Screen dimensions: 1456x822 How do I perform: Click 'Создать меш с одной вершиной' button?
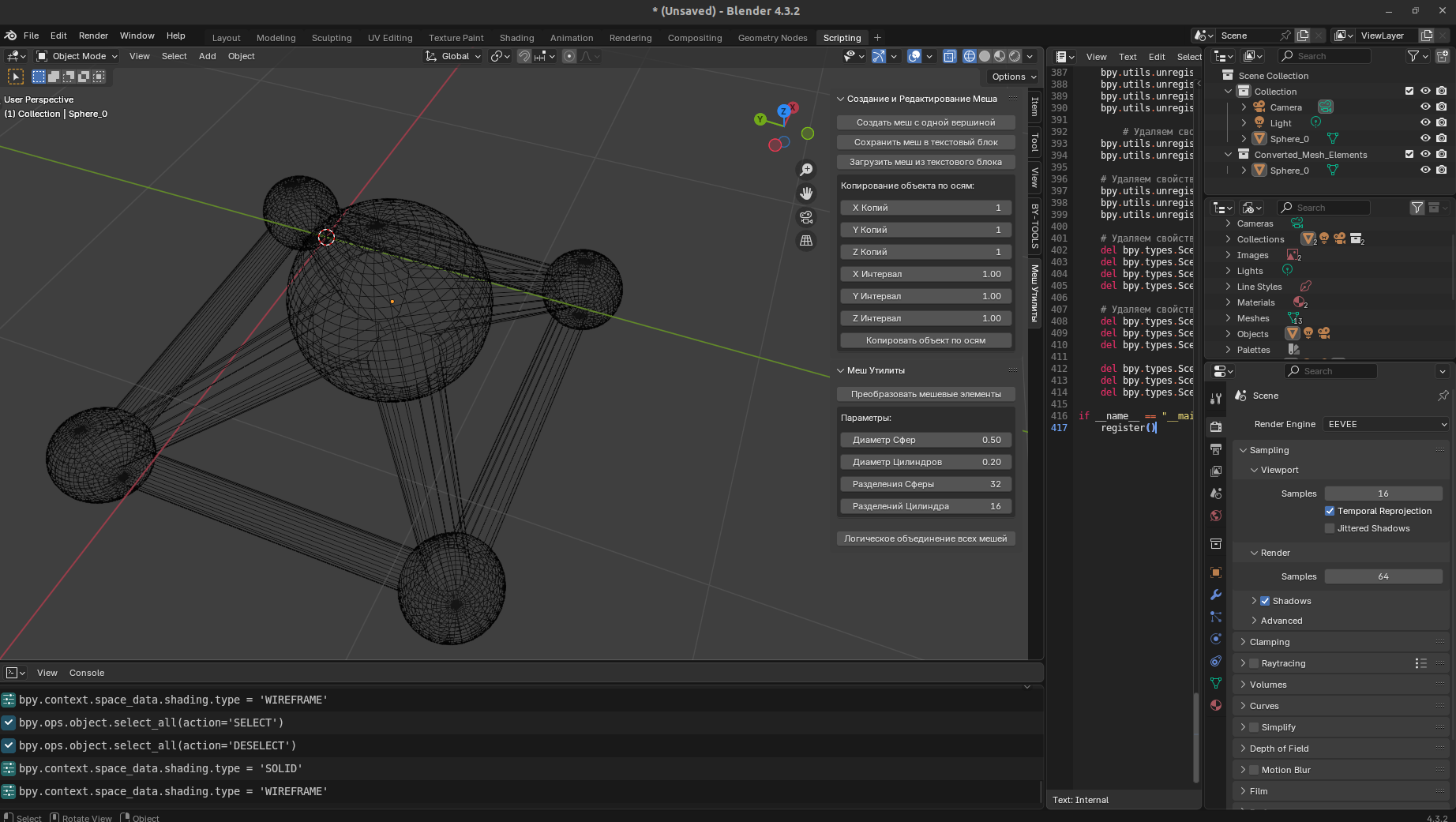925,122
